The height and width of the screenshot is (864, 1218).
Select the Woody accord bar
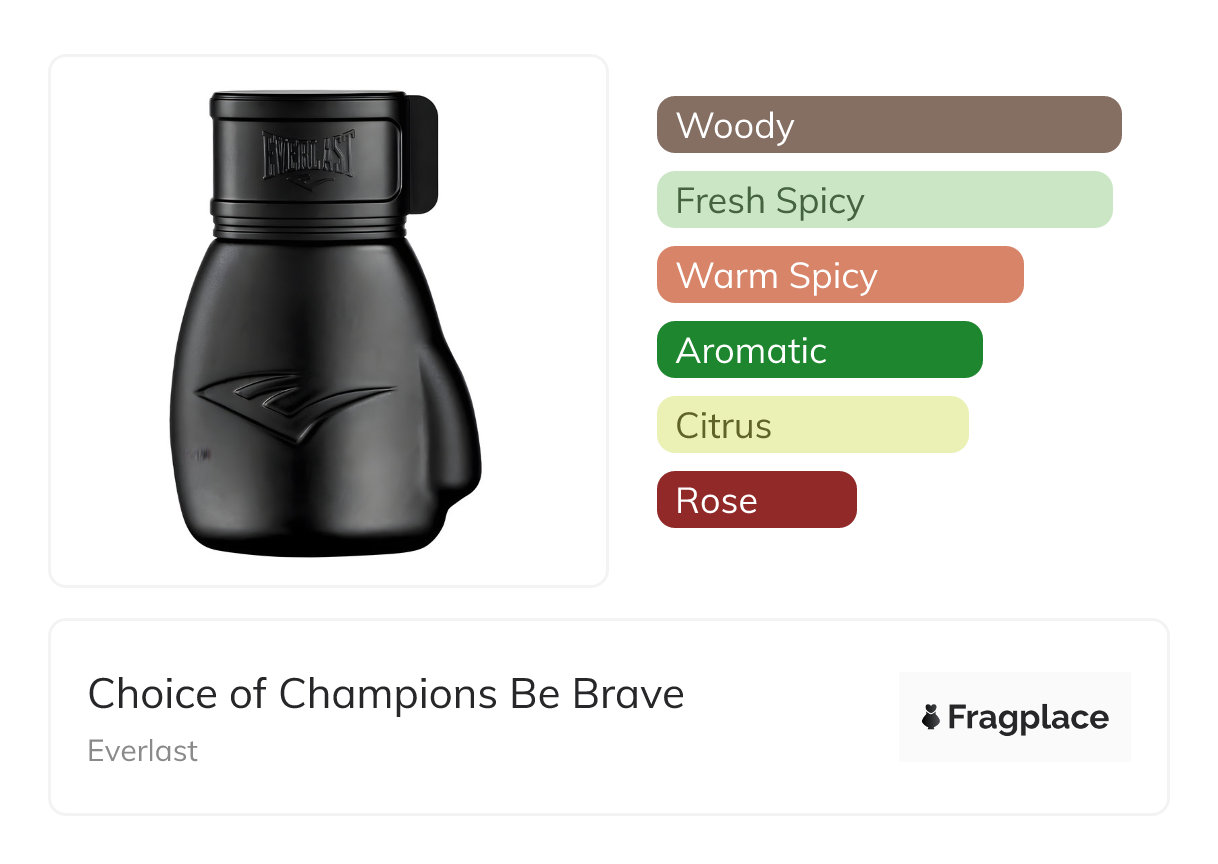(888, 125)
